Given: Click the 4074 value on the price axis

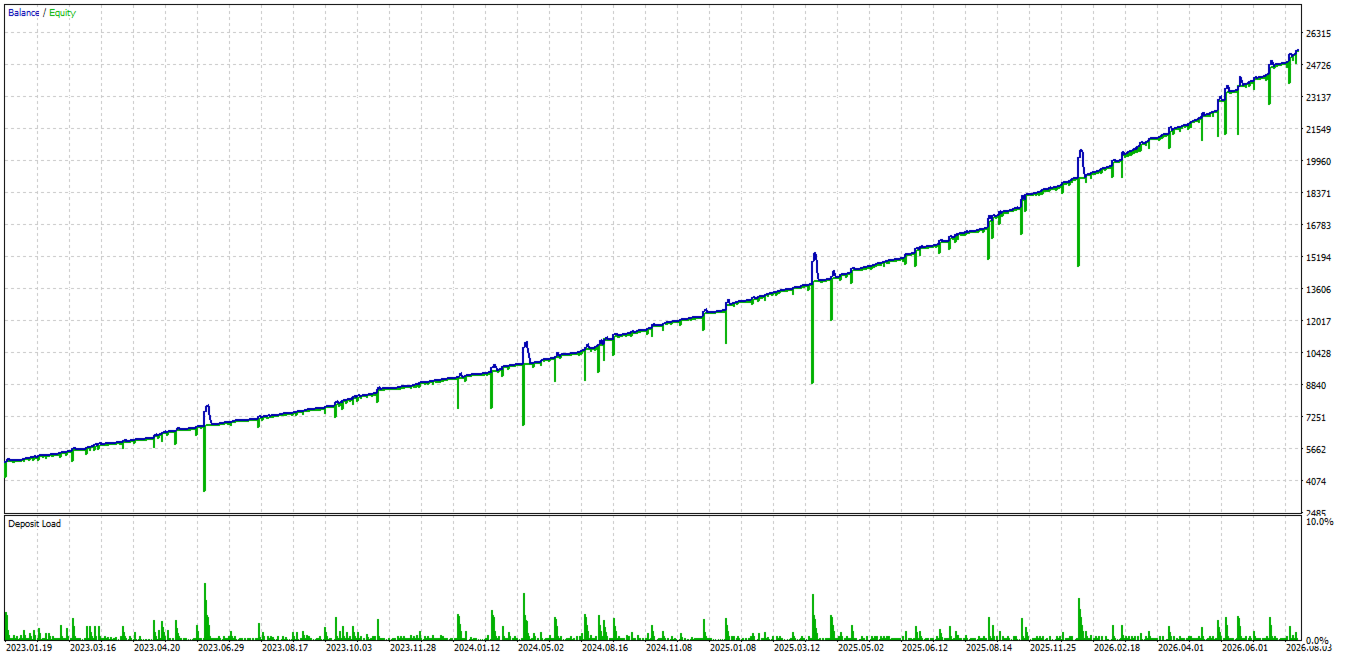Looking at the screenshot, I should tap(1316, 482).
